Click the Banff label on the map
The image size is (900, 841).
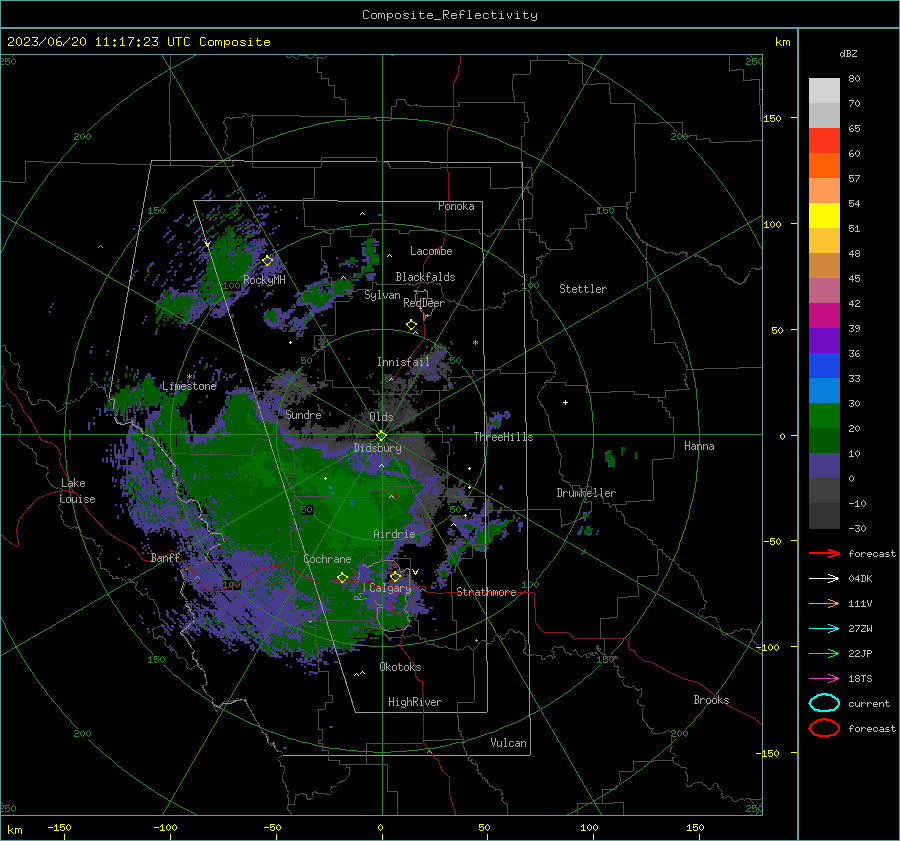165,557
